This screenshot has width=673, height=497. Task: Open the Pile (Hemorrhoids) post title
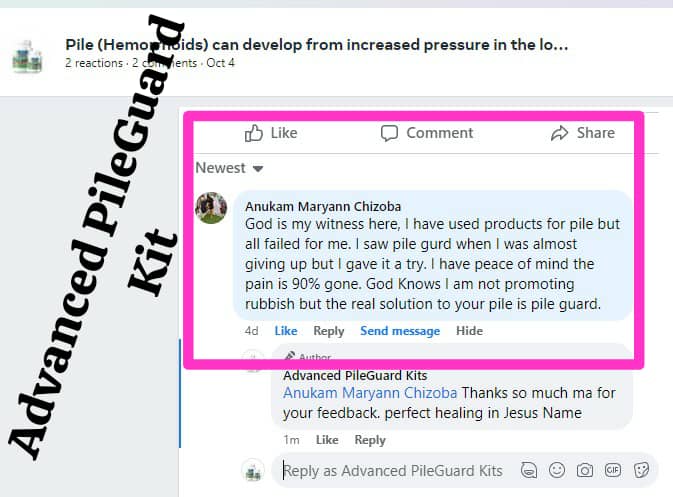pos(316,45)
